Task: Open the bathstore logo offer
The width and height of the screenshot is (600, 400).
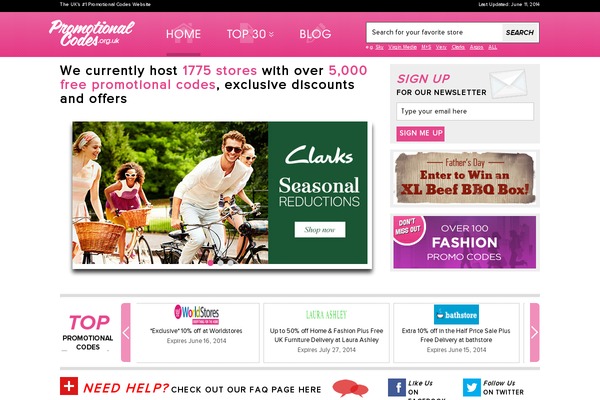Action: pyautogui.click(x=456, y=315)
